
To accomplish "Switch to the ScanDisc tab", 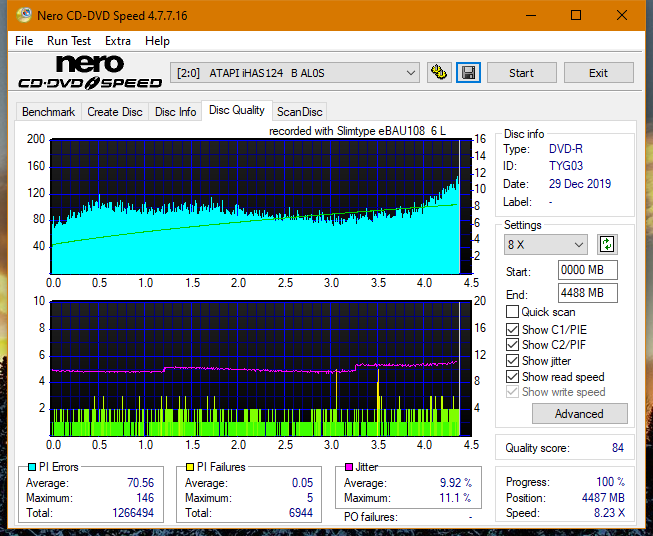I will click(299, 112).
